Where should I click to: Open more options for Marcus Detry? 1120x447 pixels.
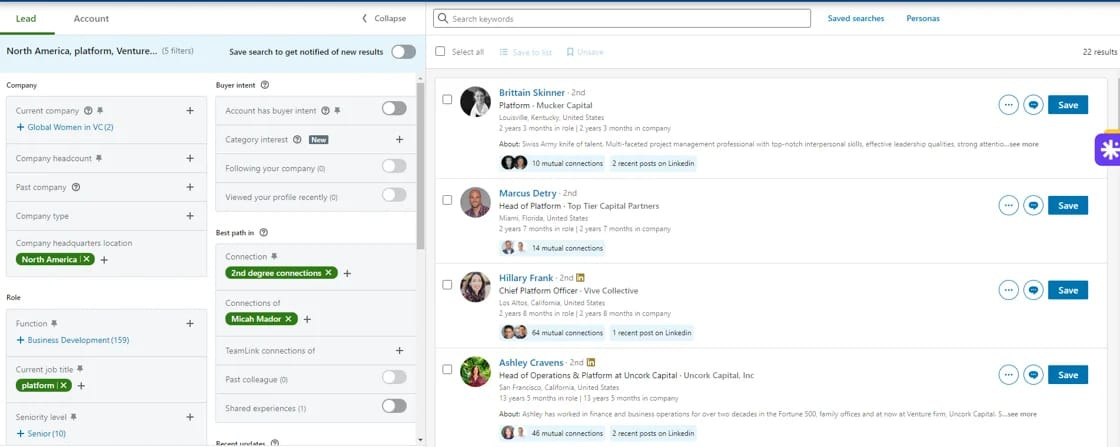click(1009, 206)
